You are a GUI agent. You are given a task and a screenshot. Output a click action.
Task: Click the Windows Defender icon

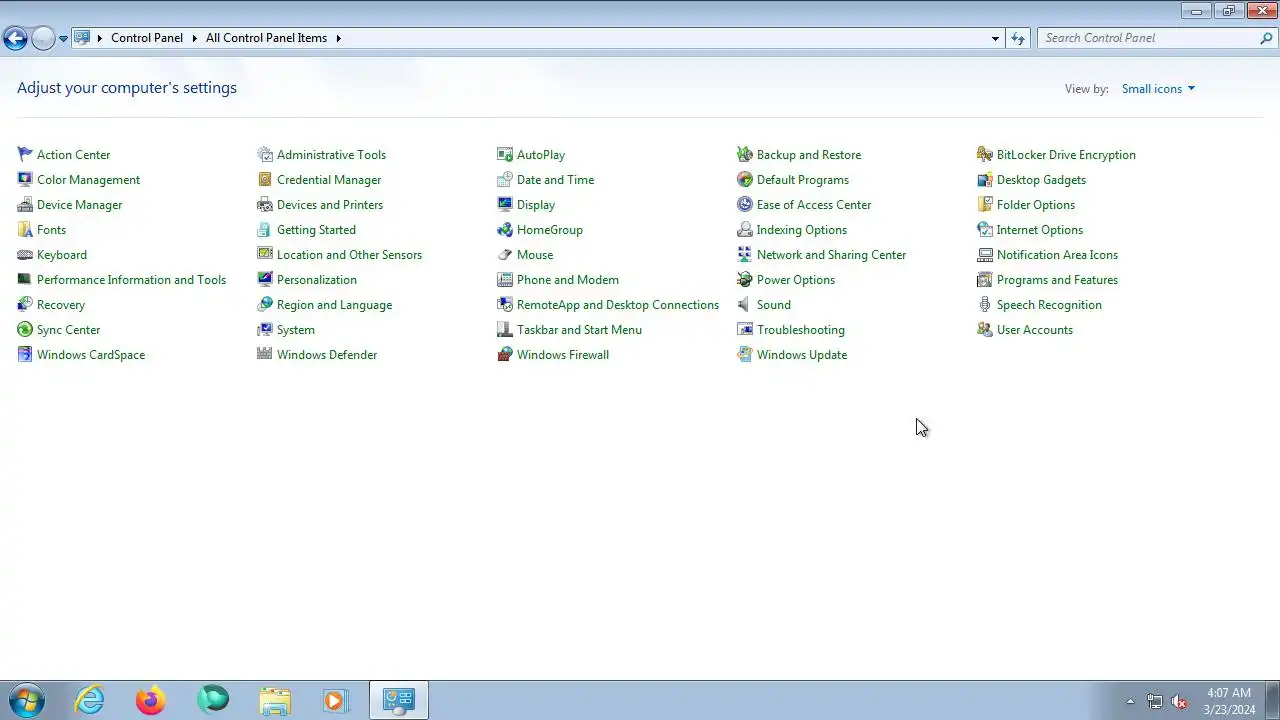(265, 354)
